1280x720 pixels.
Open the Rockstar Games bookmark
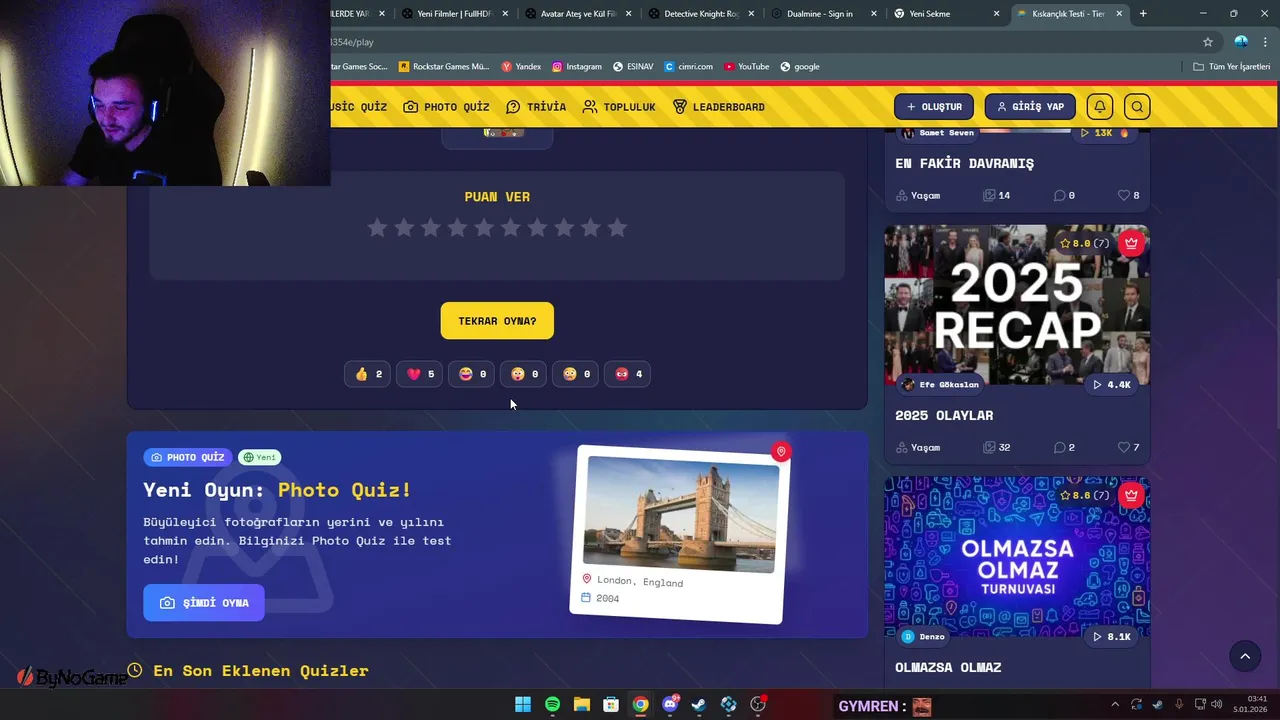(444, 67)
